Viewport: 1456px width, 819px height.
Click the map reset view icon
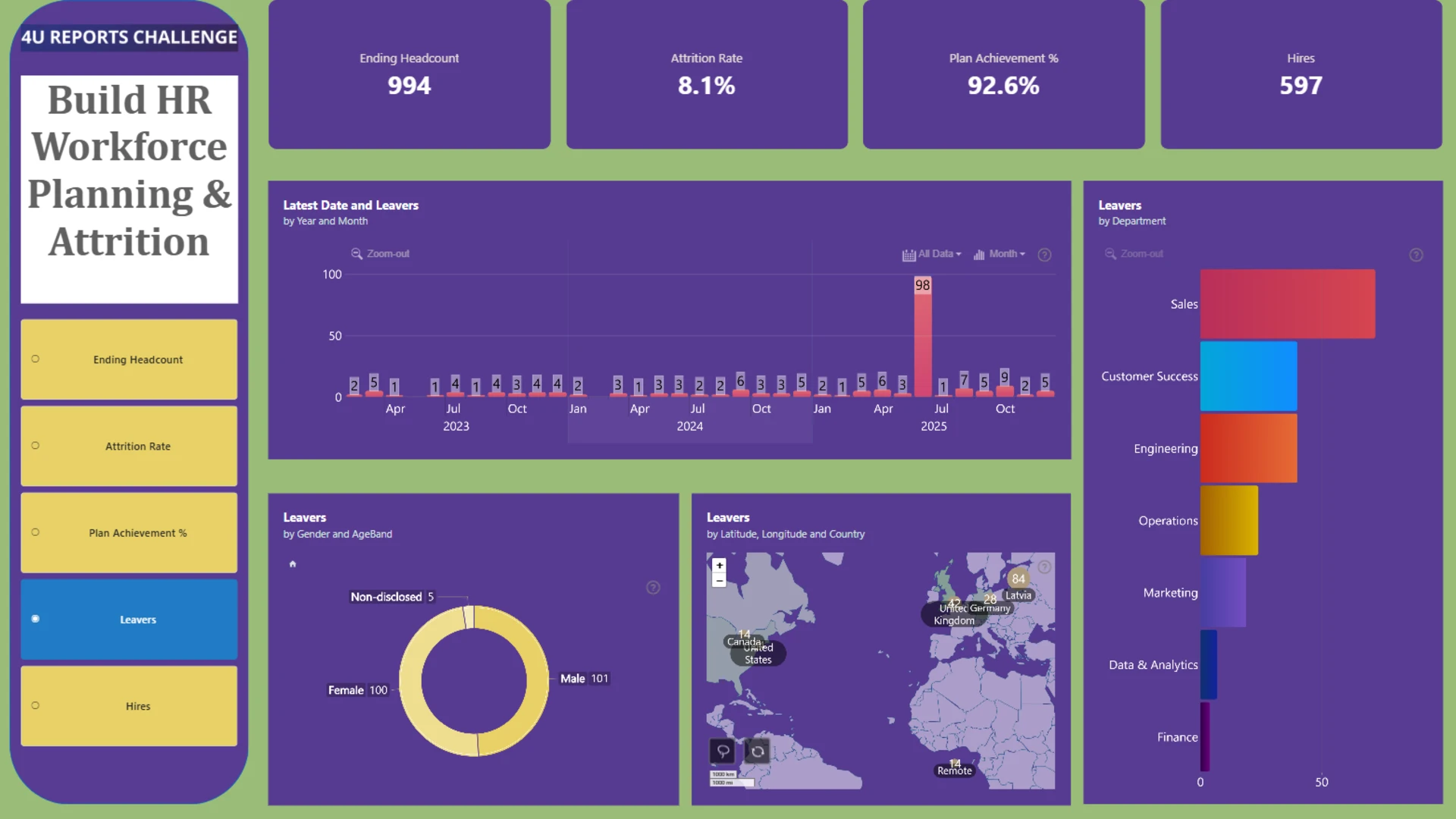click(x=757, y=751)
